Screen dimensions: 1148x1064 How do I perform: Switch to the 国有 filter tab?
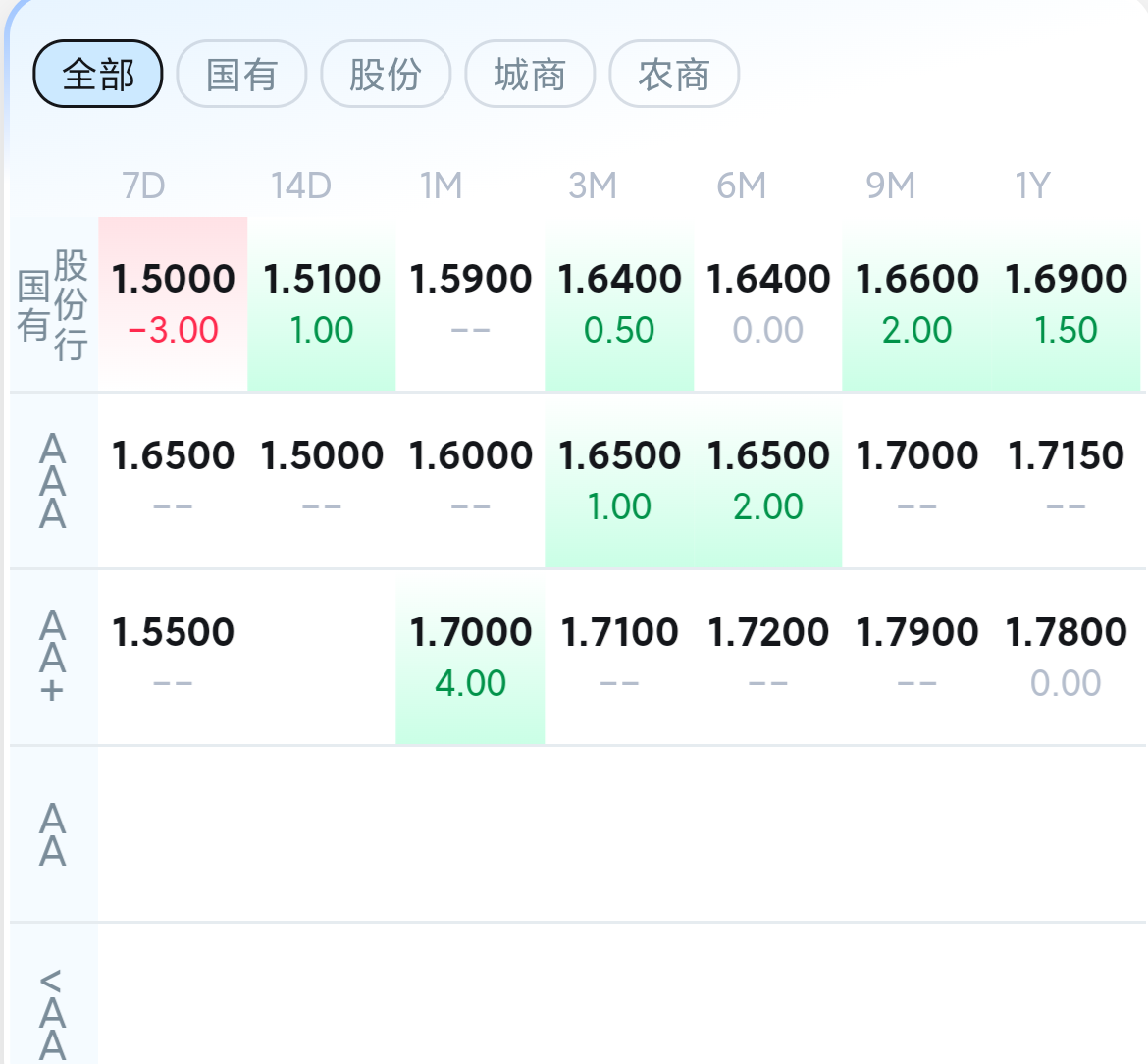(241, 74)
